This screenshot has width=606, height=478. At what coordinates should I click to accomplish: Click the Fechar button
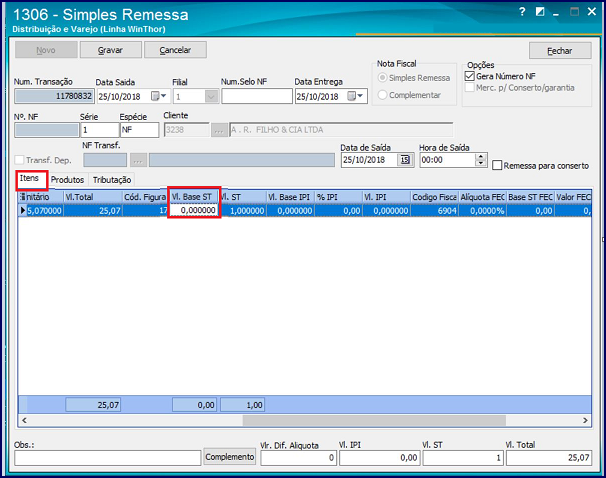click(x=560, y=51)
